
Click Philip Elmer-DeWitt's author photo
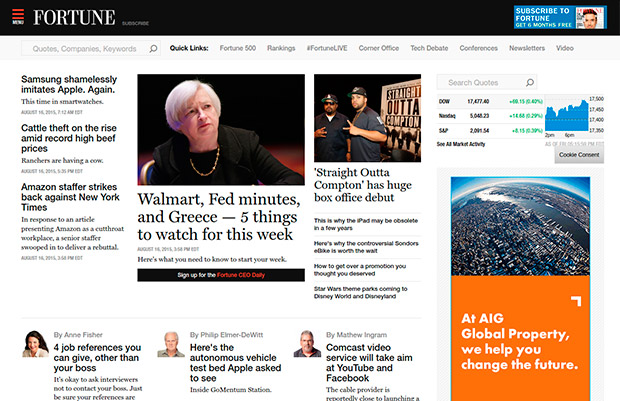tap(171, 344)
